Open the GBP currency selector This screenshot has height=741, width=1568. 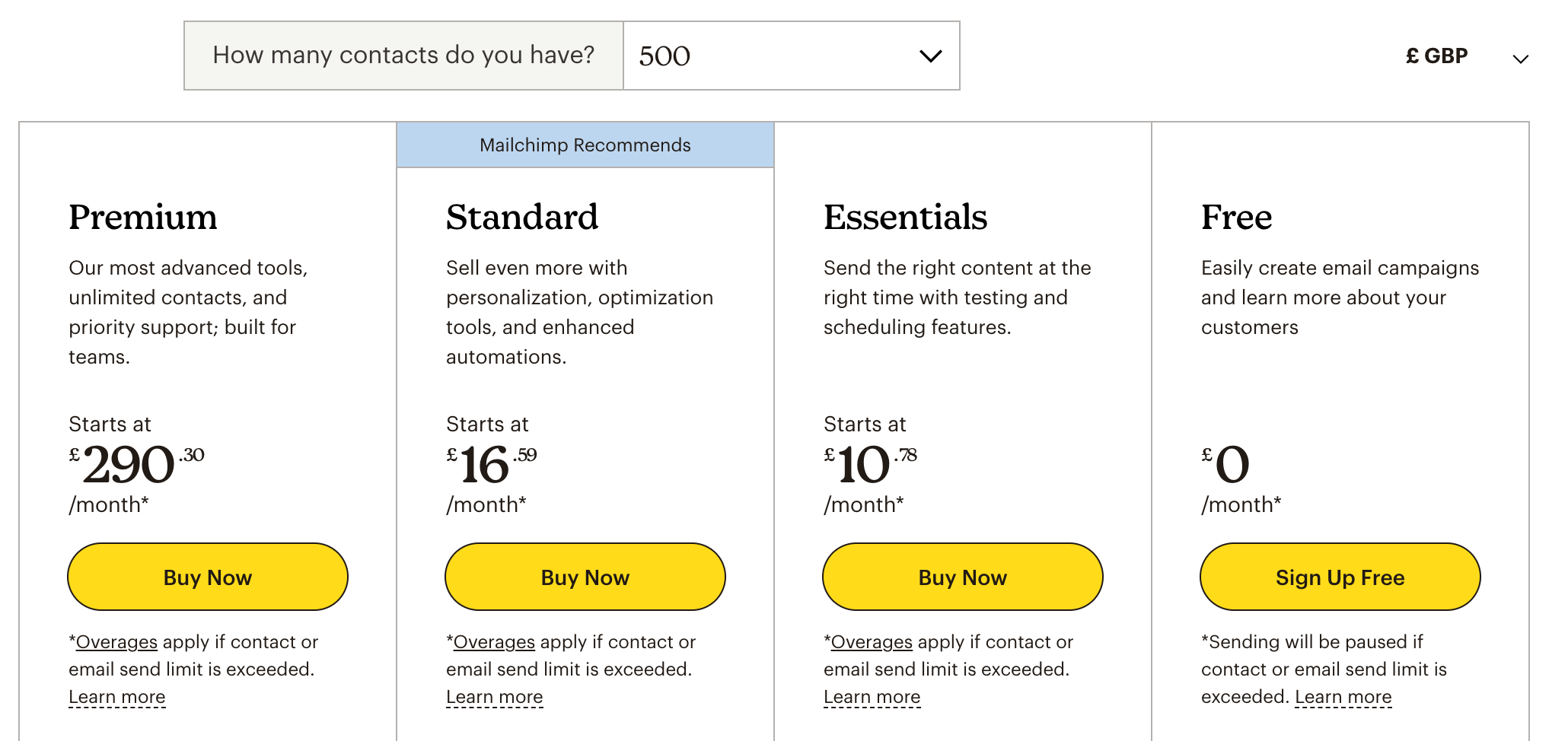[x=1437, y=56]
